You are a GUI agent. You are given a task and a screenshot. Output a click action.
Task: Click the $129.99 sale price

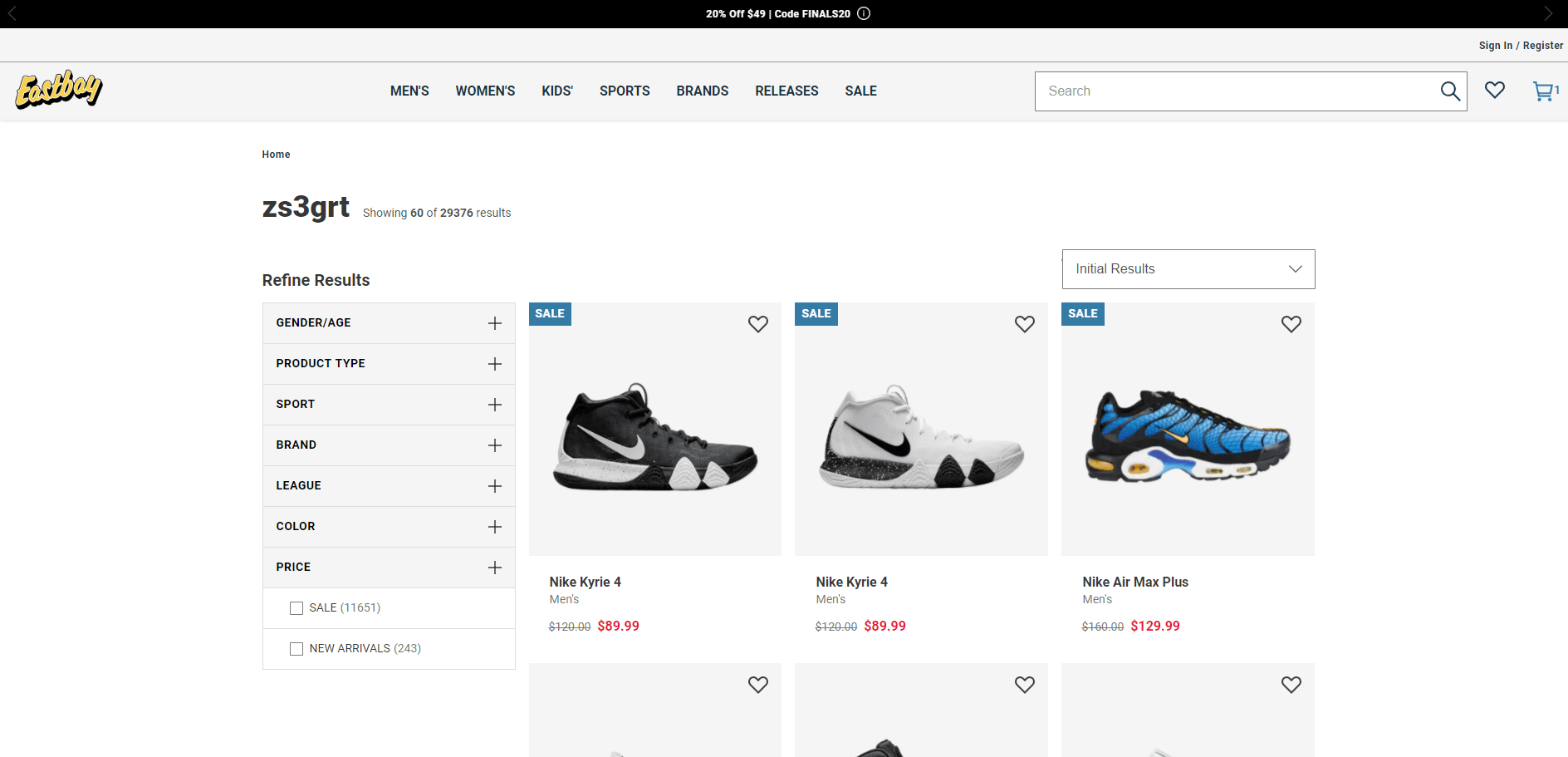(x=1155, y=626)
